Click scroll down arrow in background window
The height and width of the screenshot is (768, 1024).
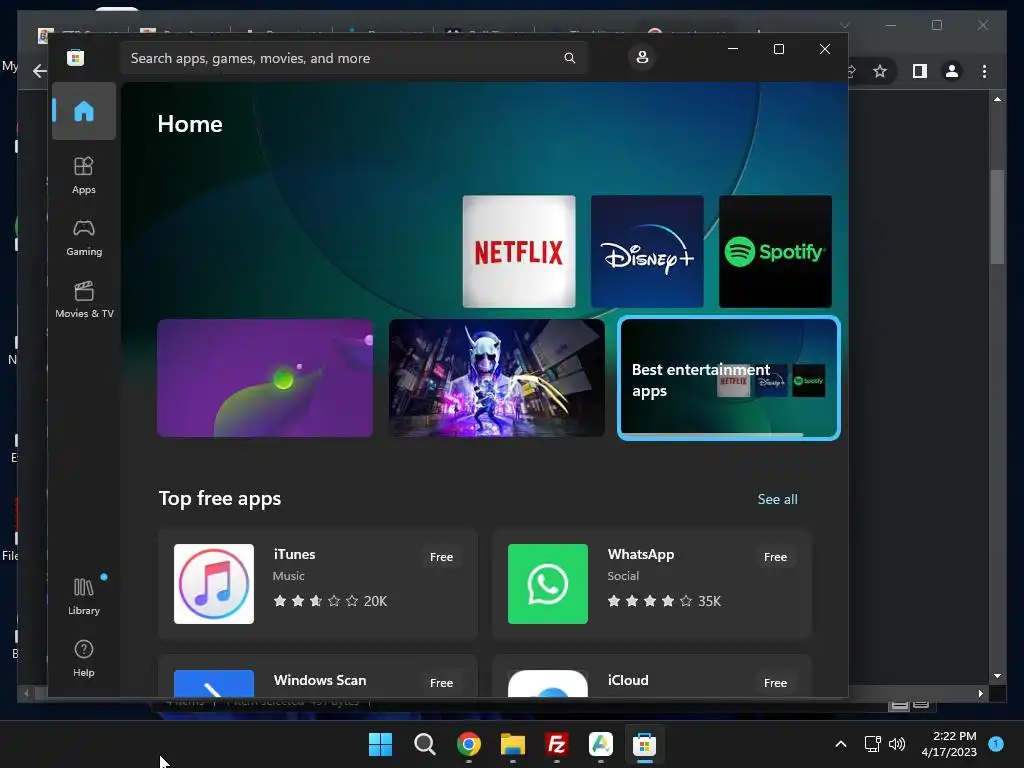coord(997,676)
